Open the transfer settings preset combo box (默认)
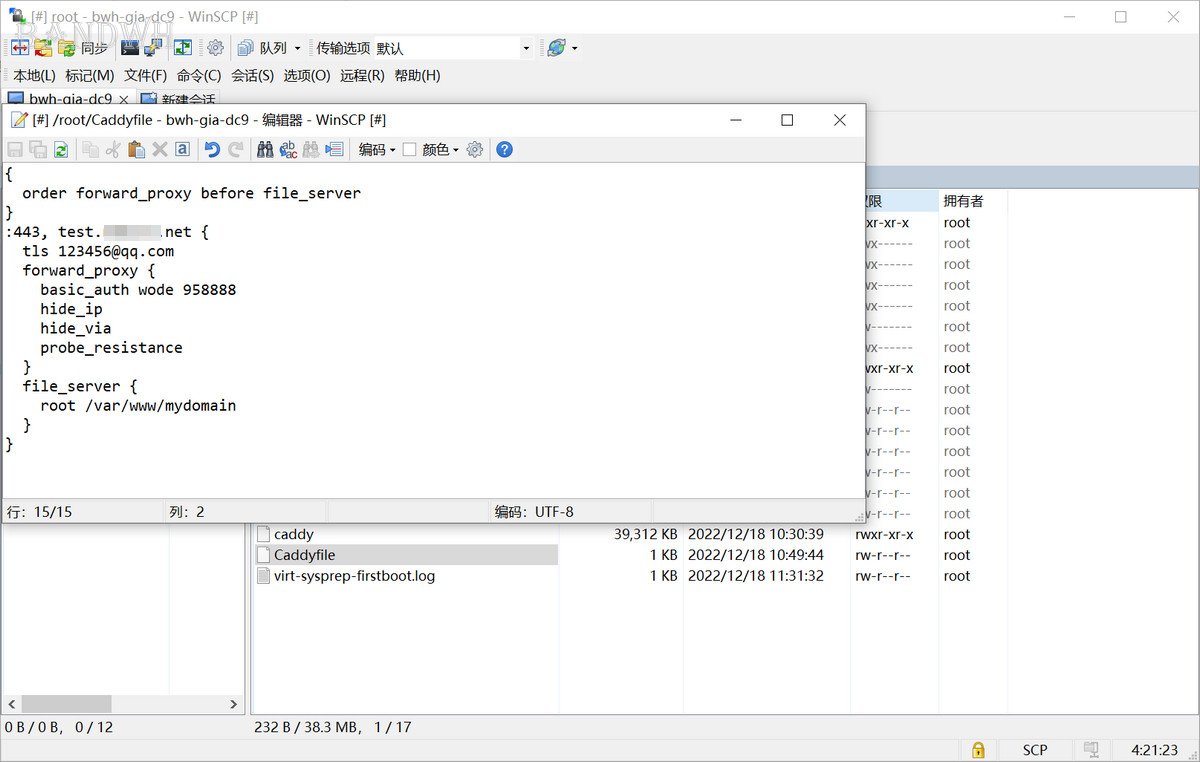Screen dimensions: 1200x762 pos(453,47)
